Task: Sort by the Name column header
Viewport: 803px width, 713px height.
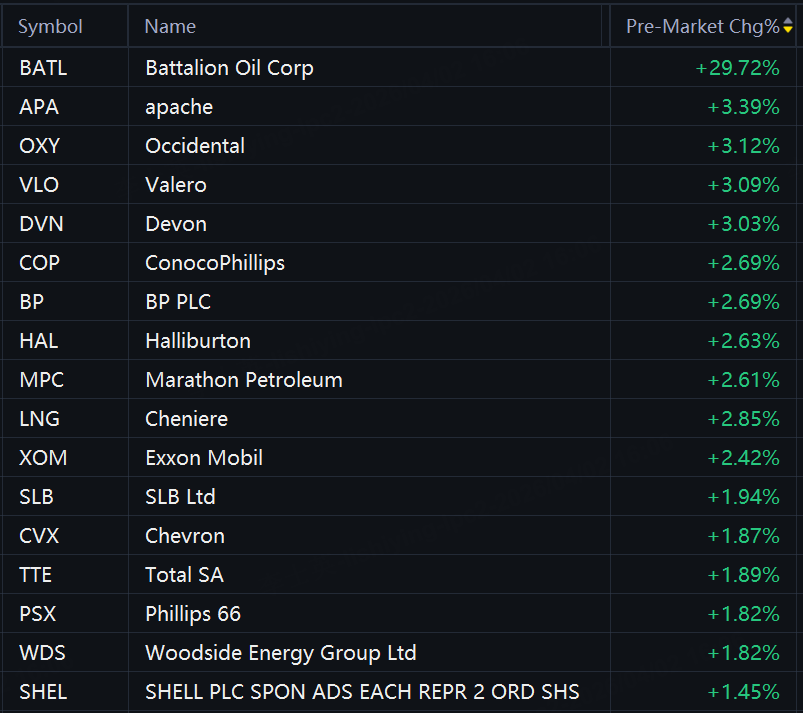Action: 170,27
